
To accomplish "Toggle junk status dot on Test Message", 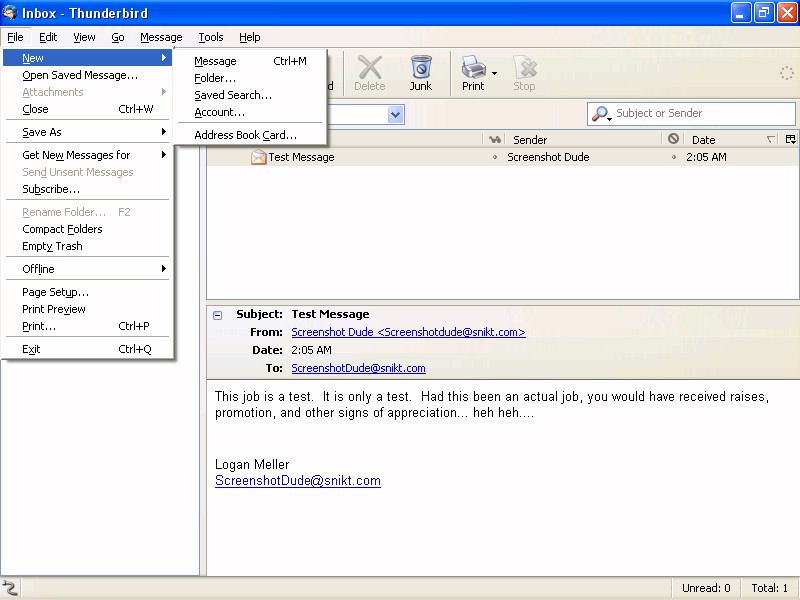I will pos(673,157).
